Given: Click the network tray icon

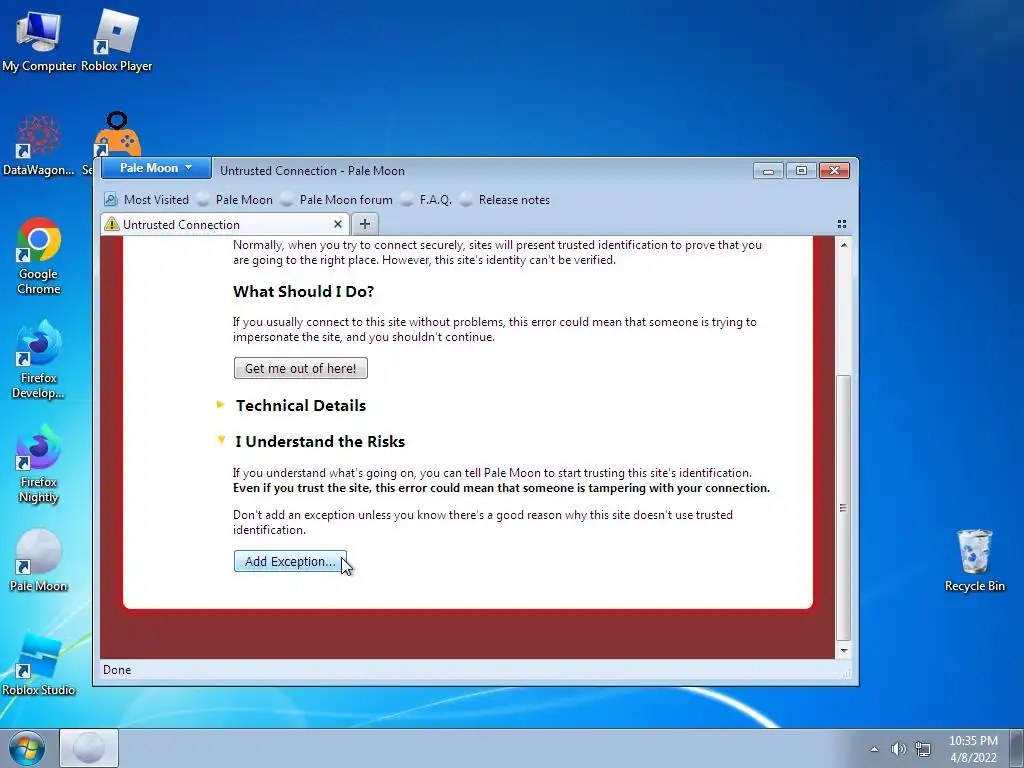Looking at the screenshot, I should 923,749.
